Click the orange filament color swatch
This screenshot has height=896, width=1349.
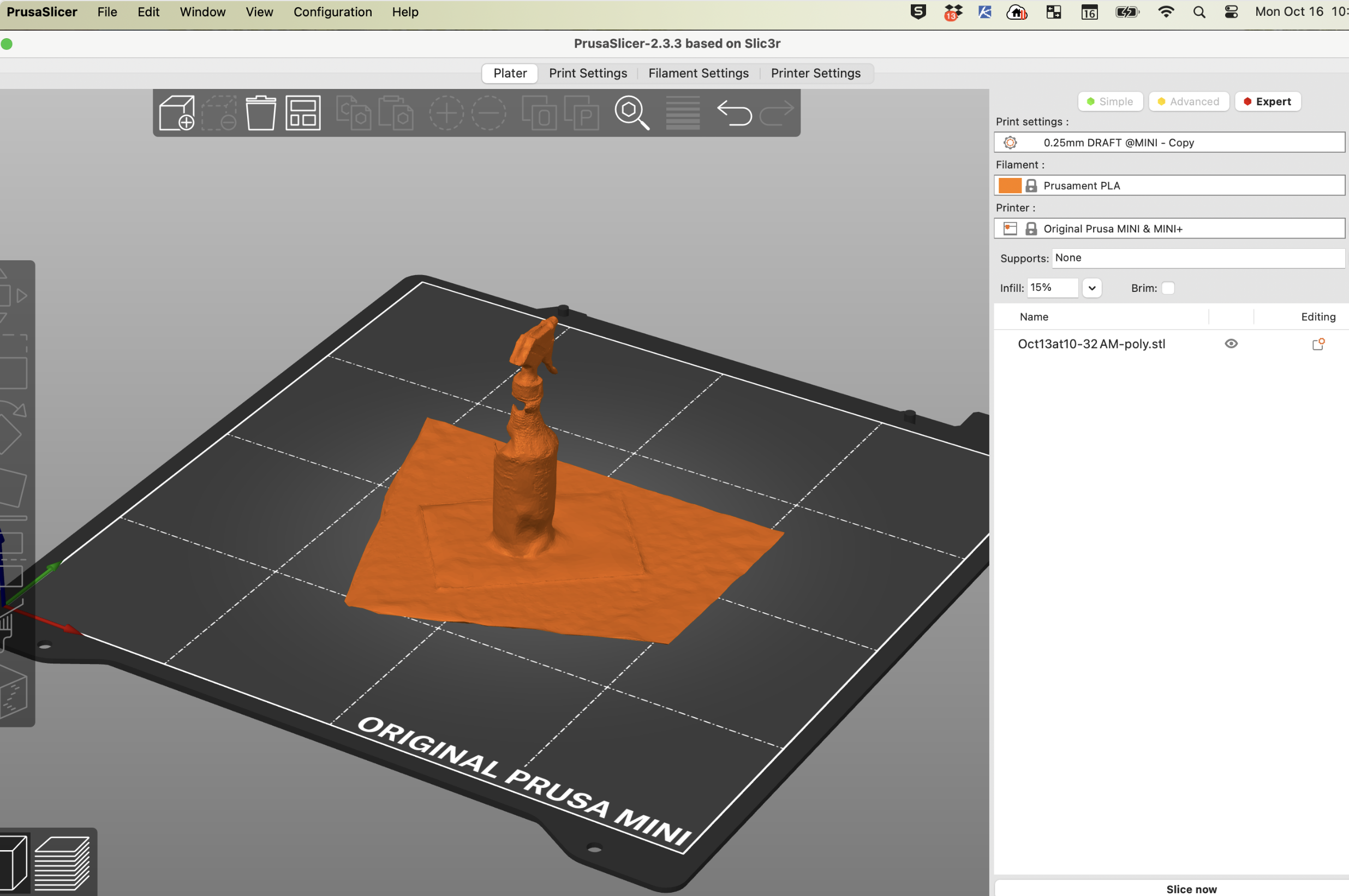coord(1010,185)
